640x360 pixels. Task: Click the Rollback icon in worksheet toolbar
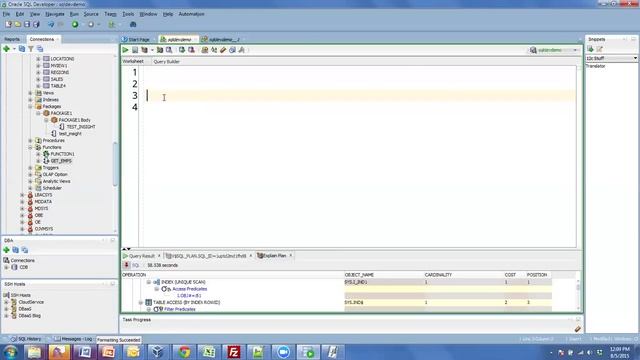(x=191, y=50)
